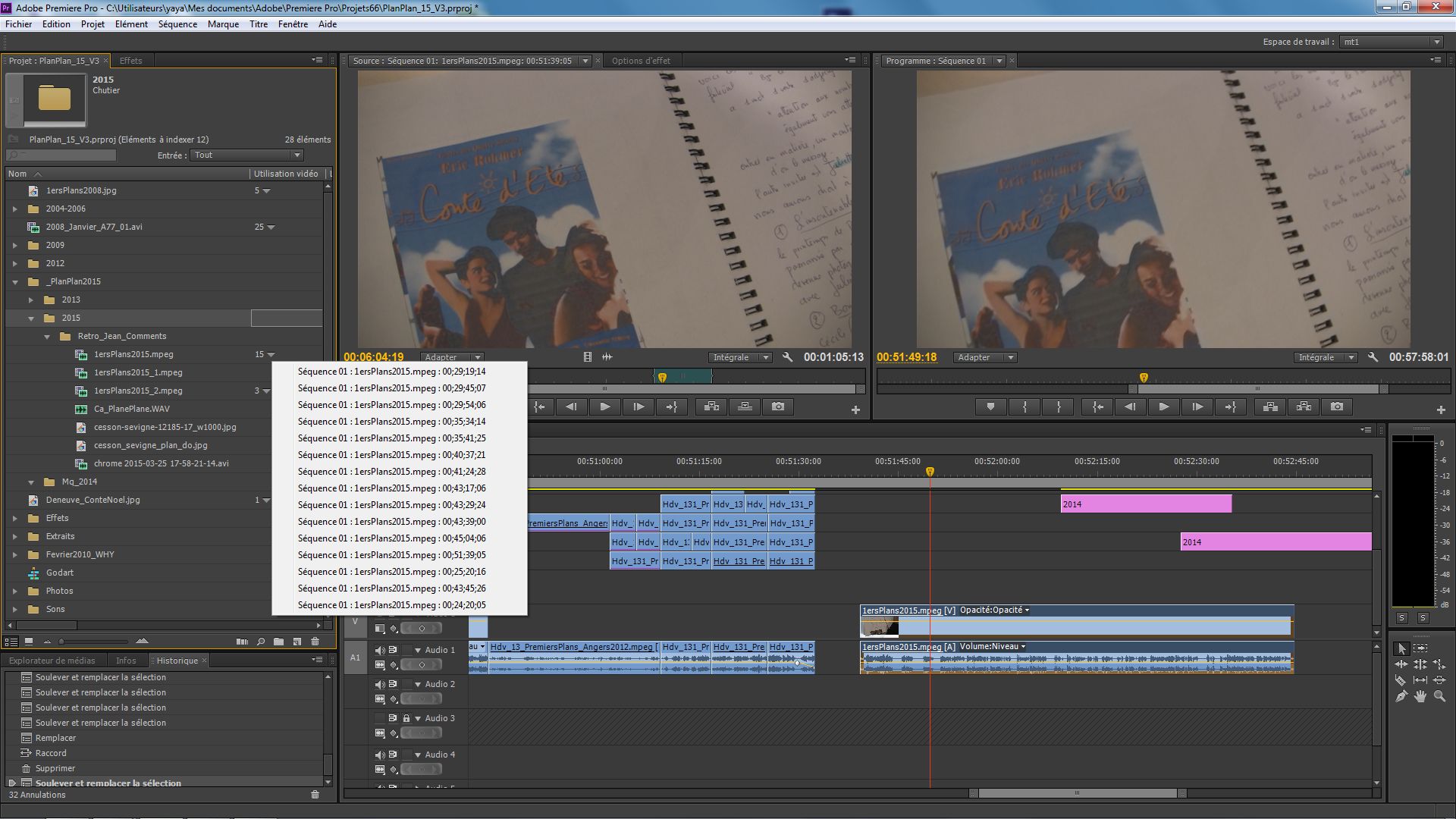Viewport: 1456px width, 819px height.
Task: Expand the 2009 bin
Action: coord(15,245)
